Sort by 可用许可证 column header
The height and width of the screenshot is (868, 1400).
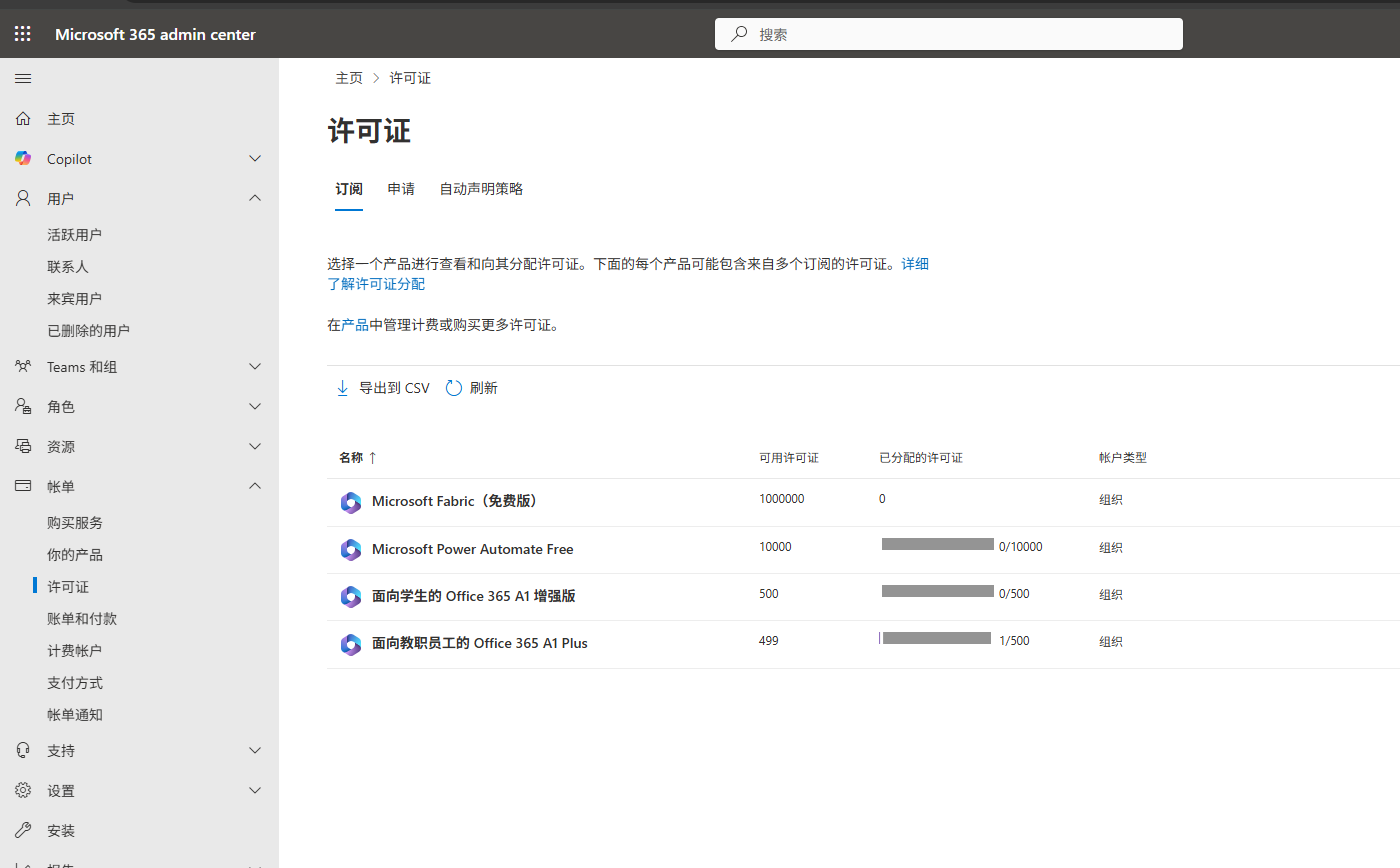pyautogui.click(x=789, y=458)
